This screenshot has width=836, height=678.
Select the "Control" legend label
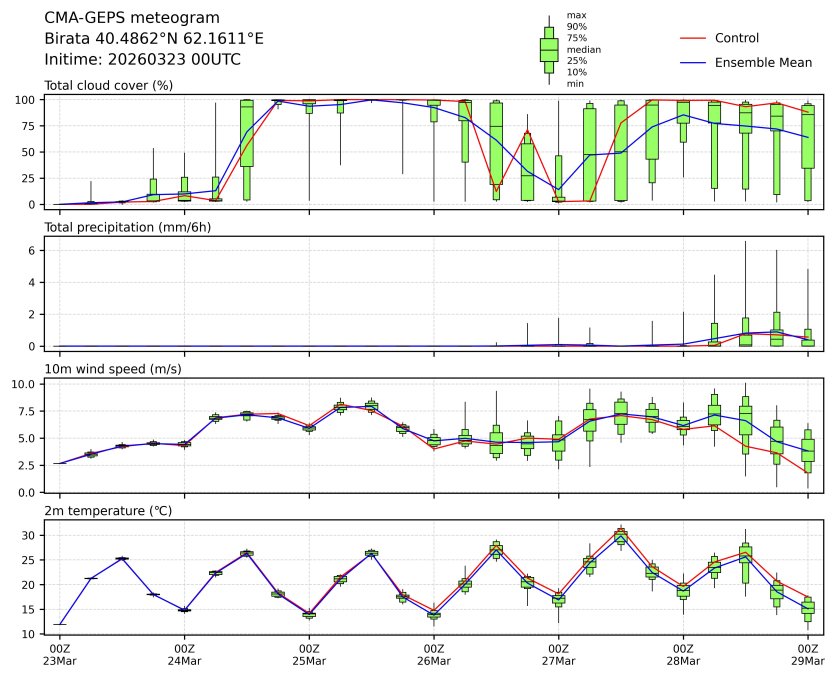click(x=737, y=39)
